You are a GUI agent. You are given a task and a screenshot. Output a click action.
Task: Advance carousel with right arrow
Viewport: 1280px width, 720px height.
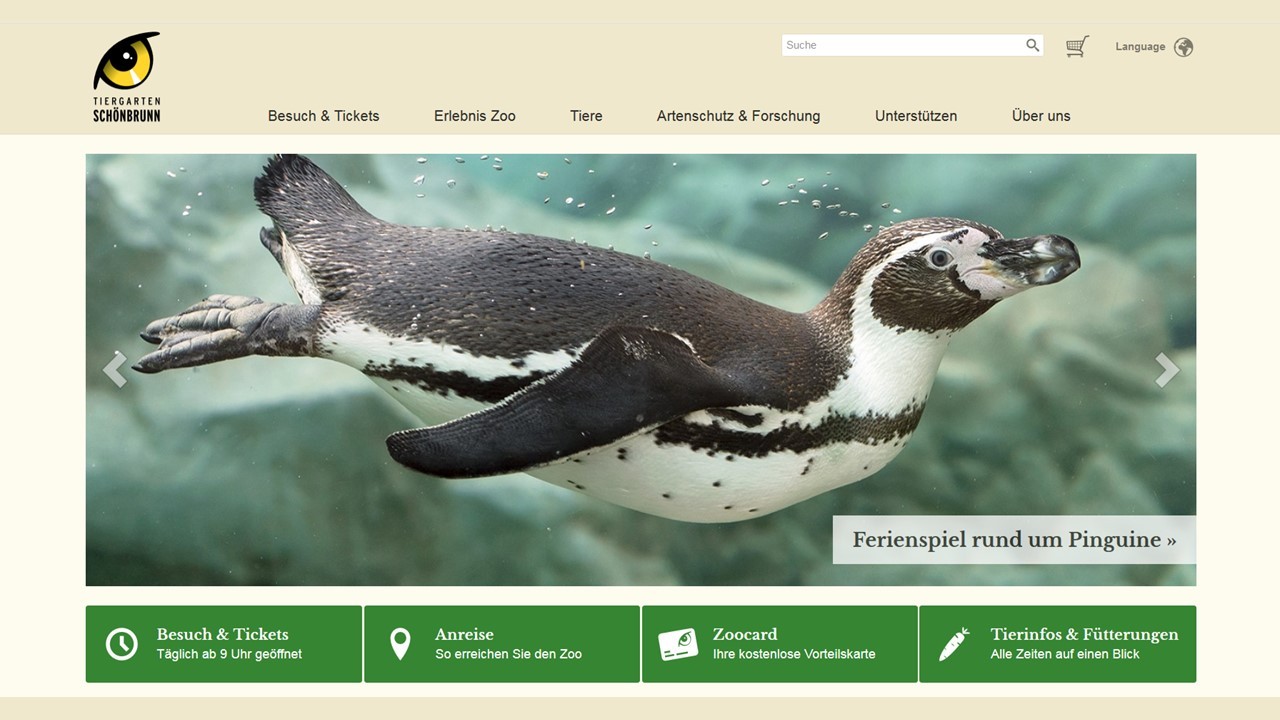coord(1167,369)
